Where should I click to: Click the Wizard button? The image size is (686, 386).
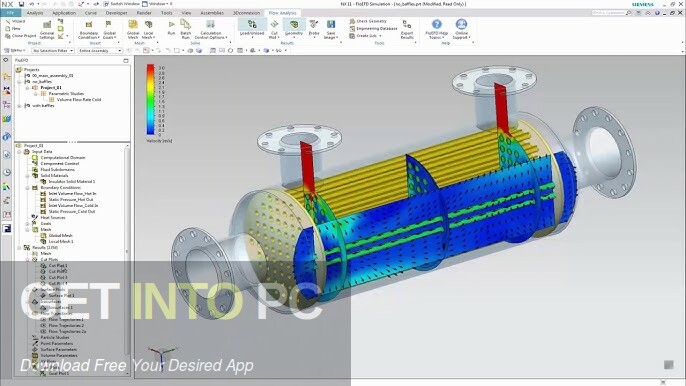tap(15, 21)
